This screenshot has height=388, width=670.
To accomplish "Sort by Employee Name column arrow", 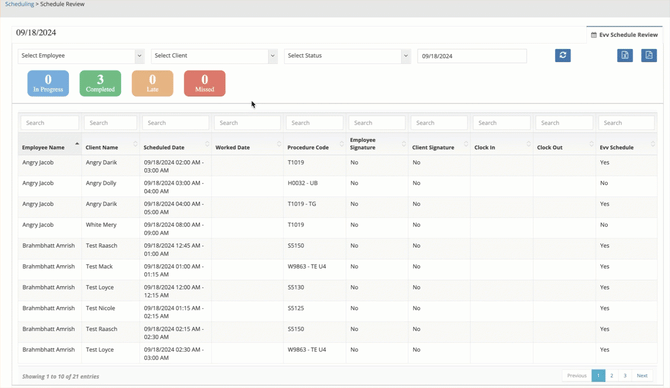I will point(77,144).
